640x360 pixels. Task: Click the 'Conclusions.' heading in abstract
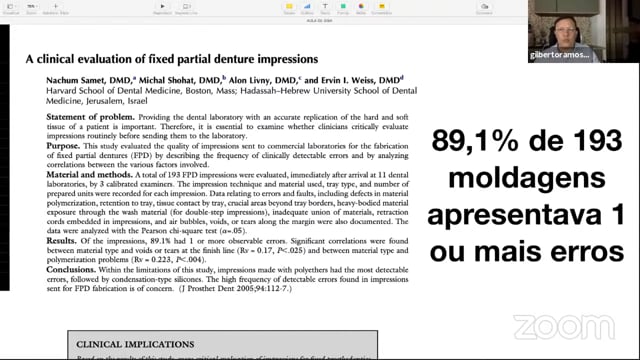click(x=71, y=270)
